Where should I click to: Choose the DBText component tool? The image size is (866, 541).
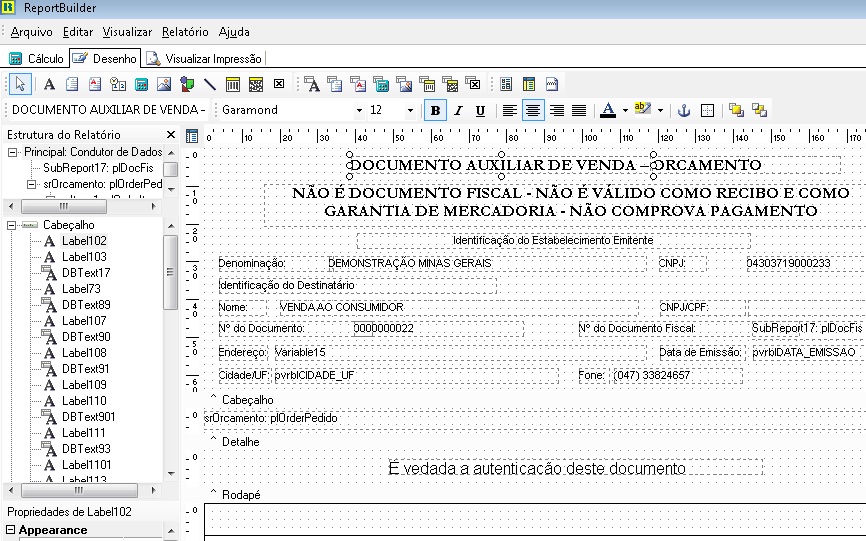click(311, 84)
